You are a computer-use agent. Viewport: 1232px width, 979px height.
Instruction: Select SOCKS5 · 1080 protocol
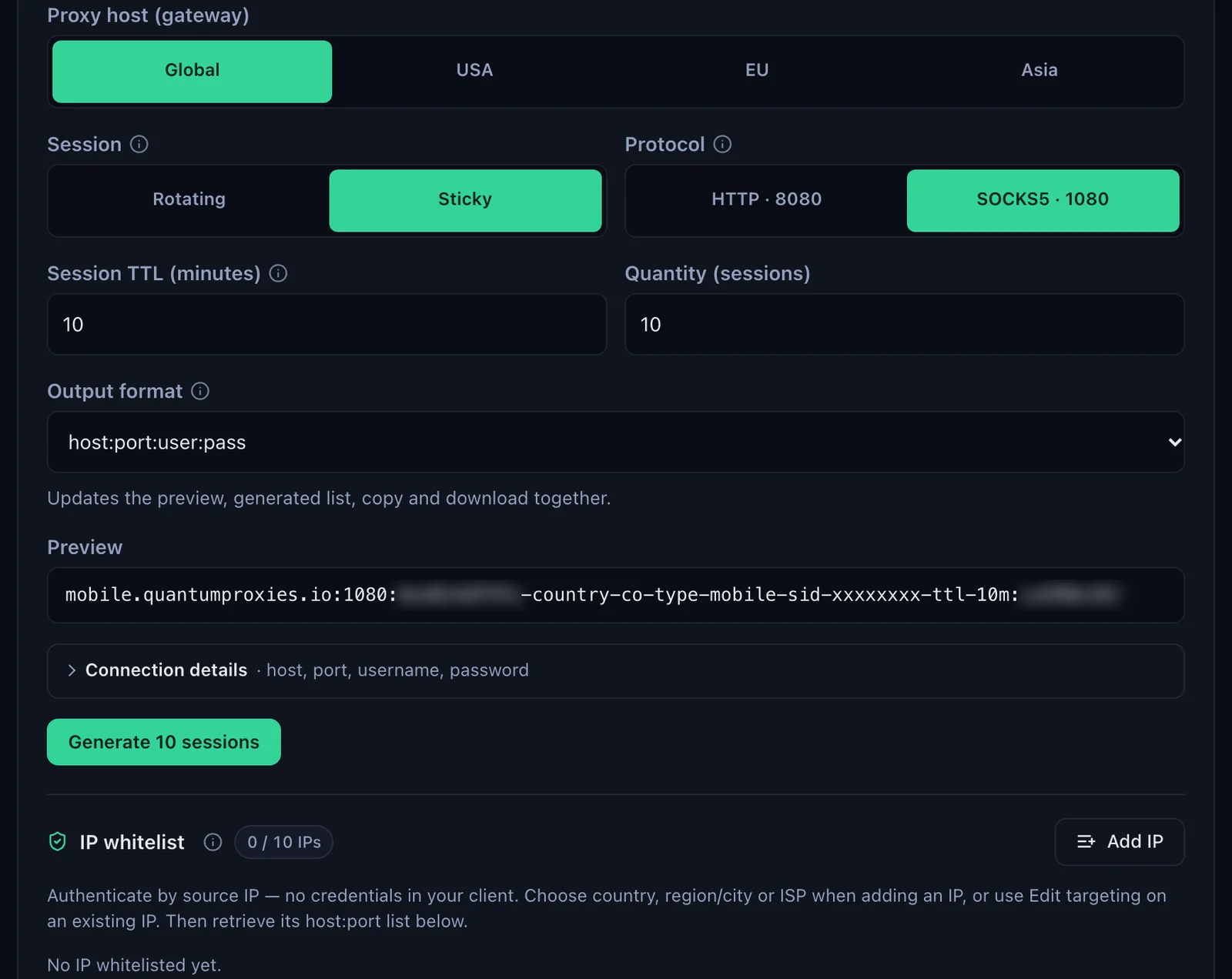1043,200
